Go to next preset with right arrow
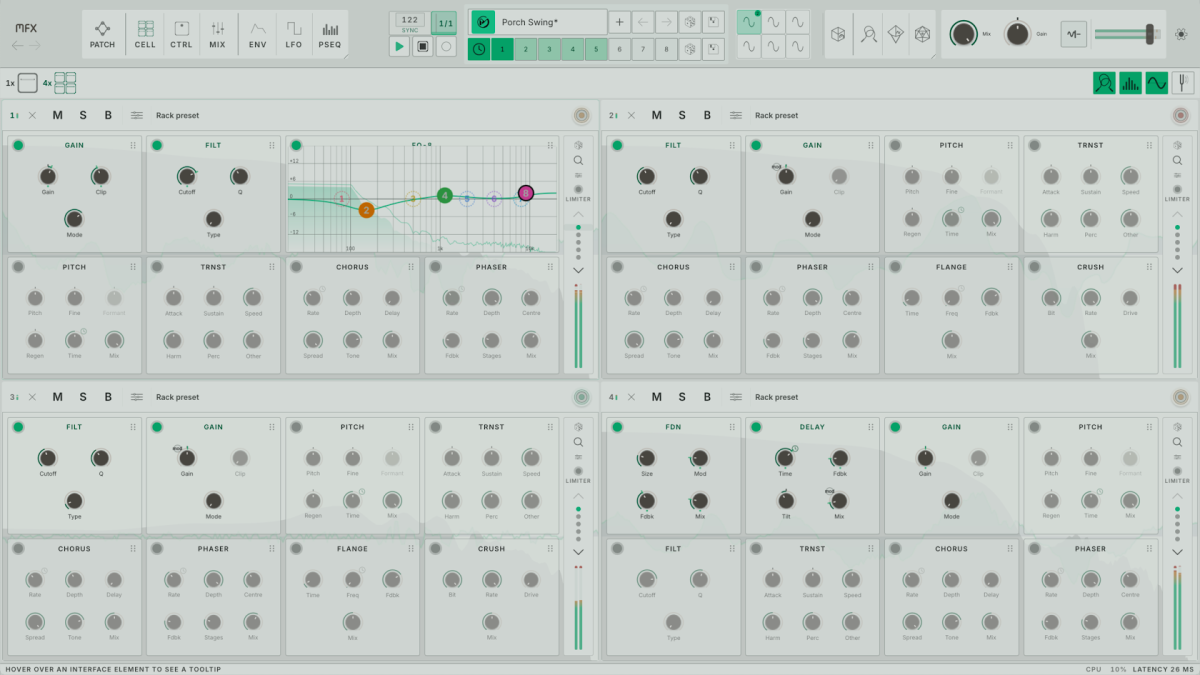This screenshot has height=675, width=1200. pos(667,22)
